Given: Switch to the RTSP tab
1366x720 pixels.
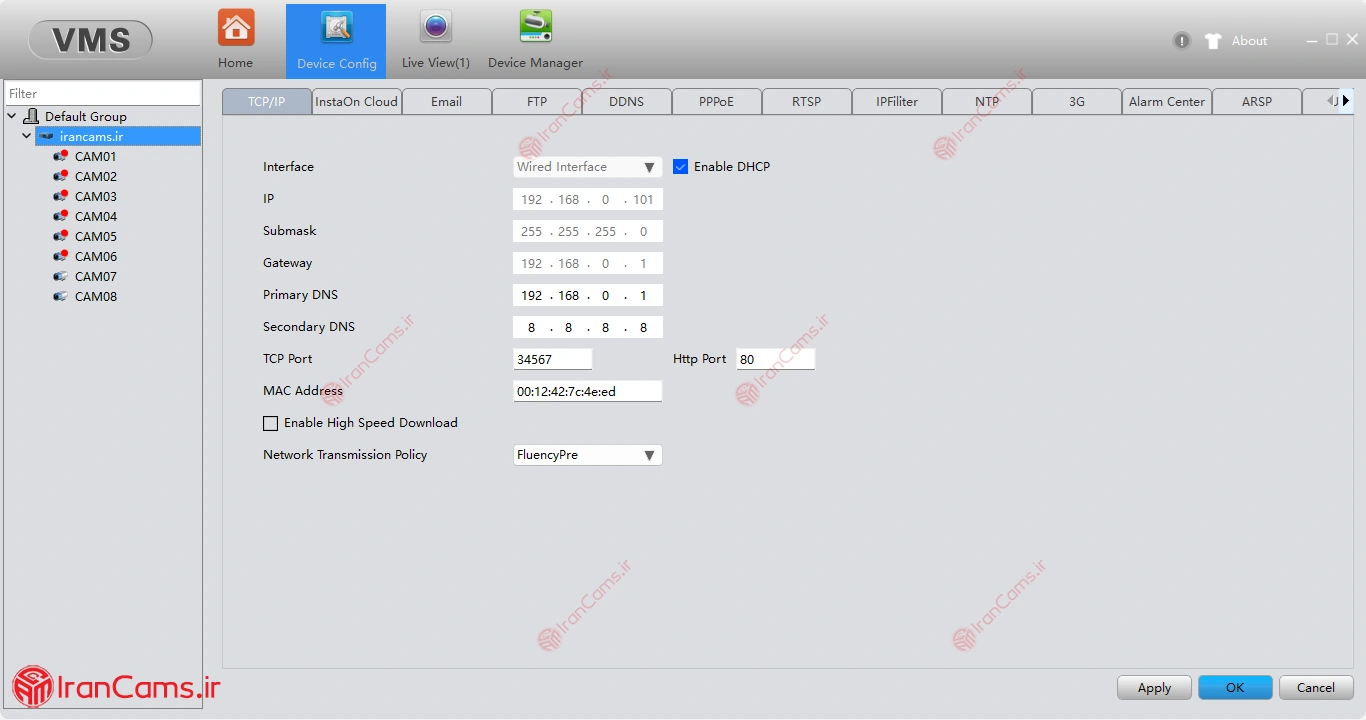Looking at the screenshot, I should click(807, 101).
